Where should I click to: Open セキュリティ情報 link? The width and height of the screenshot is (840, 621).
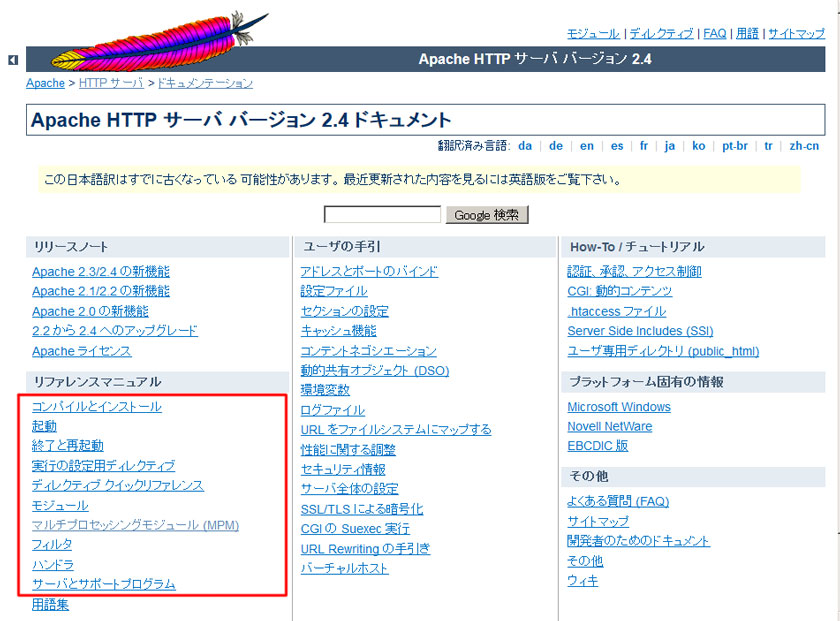[343, 470]
